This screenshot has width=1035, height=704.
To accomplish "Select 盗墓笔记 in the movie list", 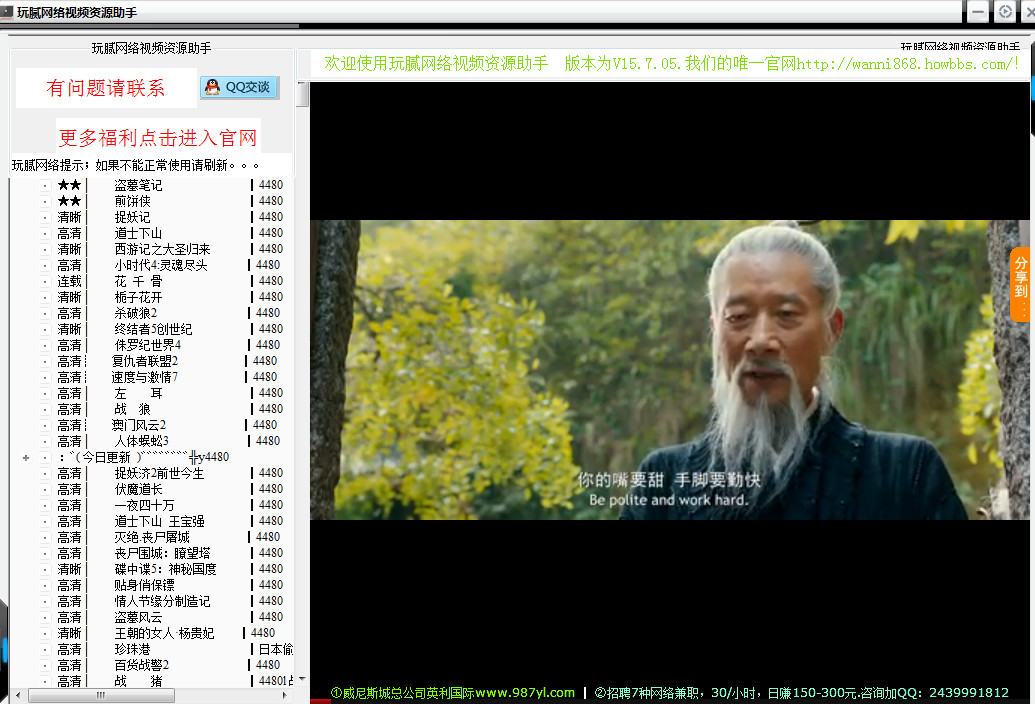I will point(138,185).
